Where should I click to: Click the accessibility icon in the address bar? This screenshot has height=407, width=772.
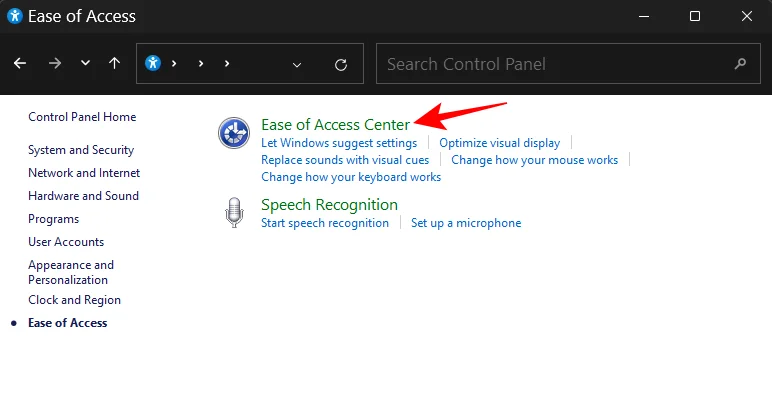pos(153,63)
